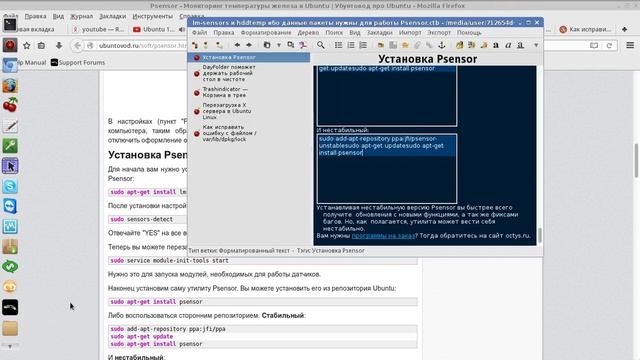Screen dimensions: 640x360
Task: Open the Помощь menu in CherryTree
Action: point(469,32)
